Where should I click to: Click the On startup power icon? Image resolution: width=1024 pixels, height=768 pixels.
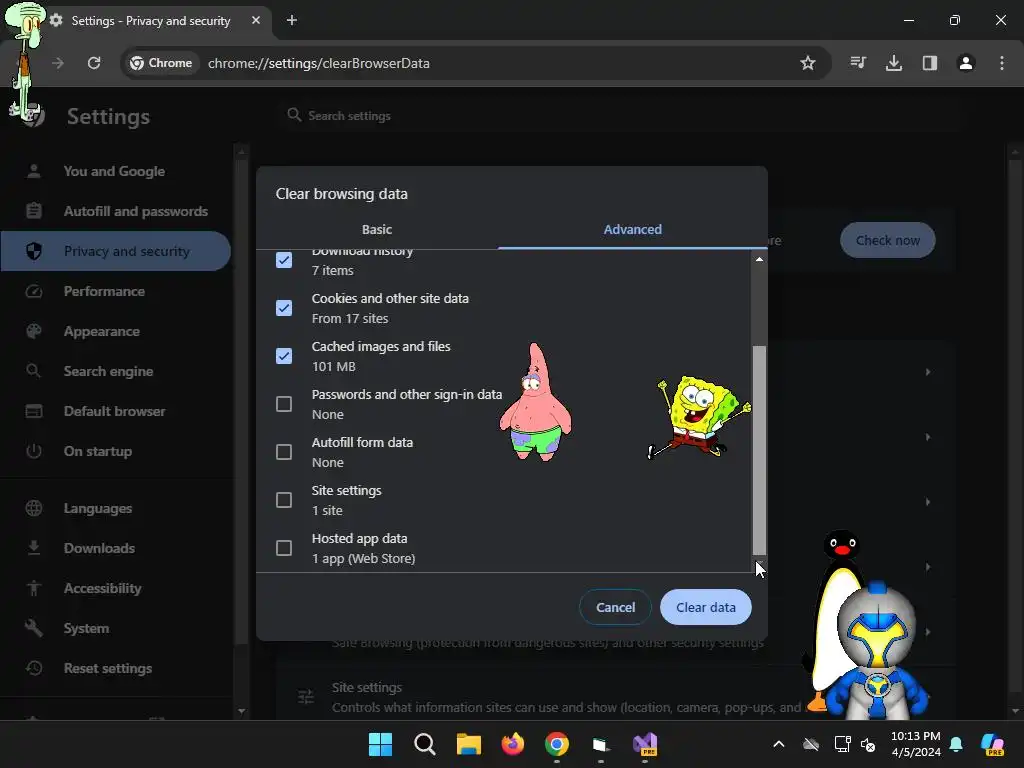(34, 451)
